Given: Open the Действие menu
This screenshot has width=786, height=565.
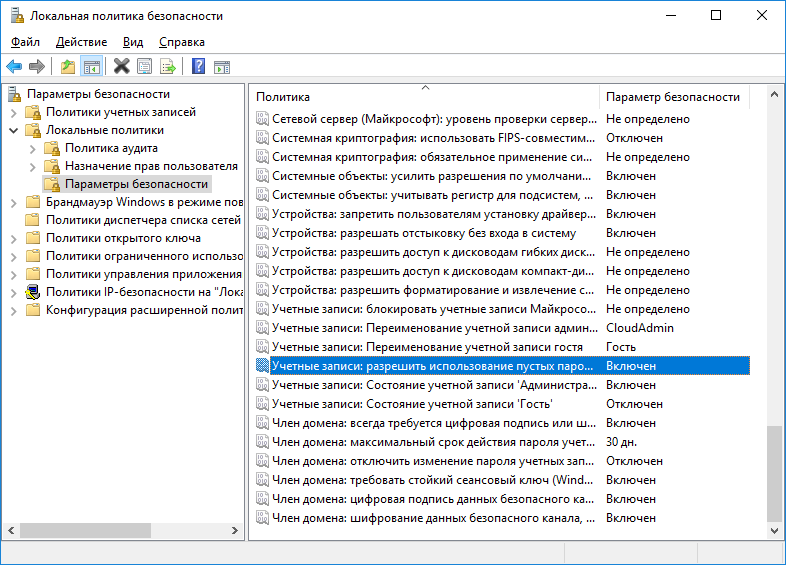Looking at the screenshot, I should coord(81,42).
